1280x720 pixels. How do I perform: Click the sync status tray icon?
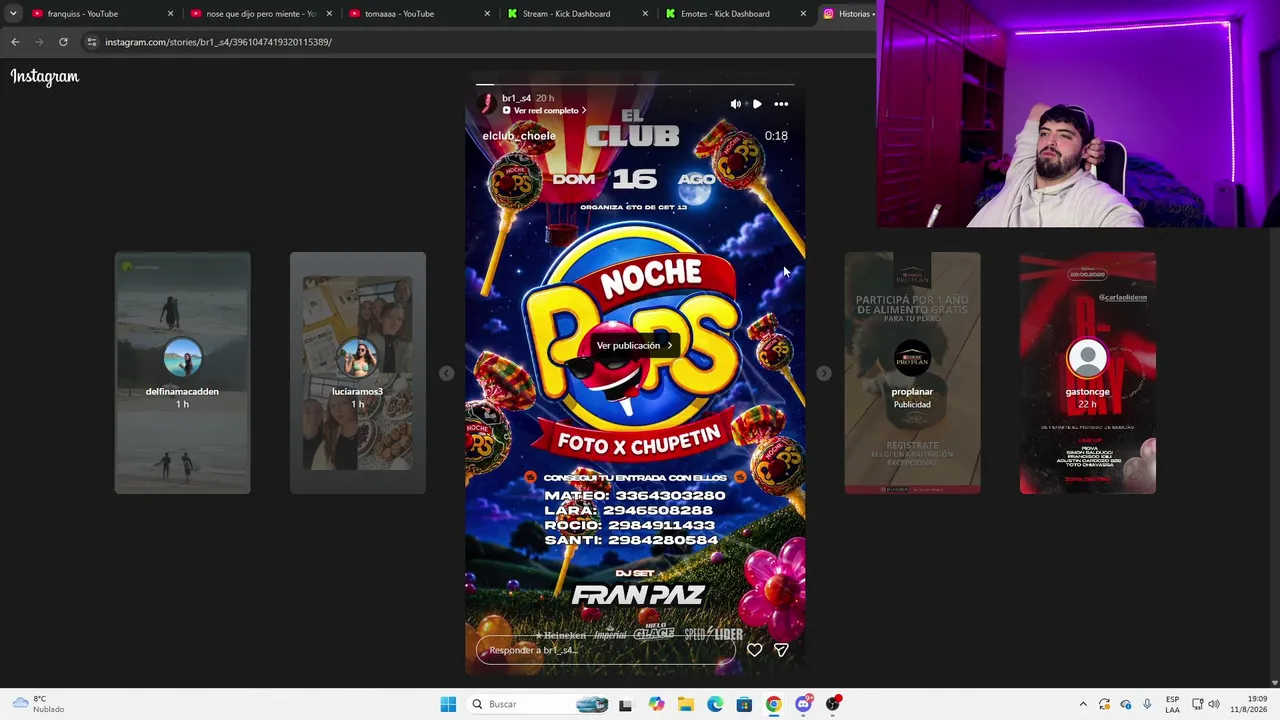1104,704
